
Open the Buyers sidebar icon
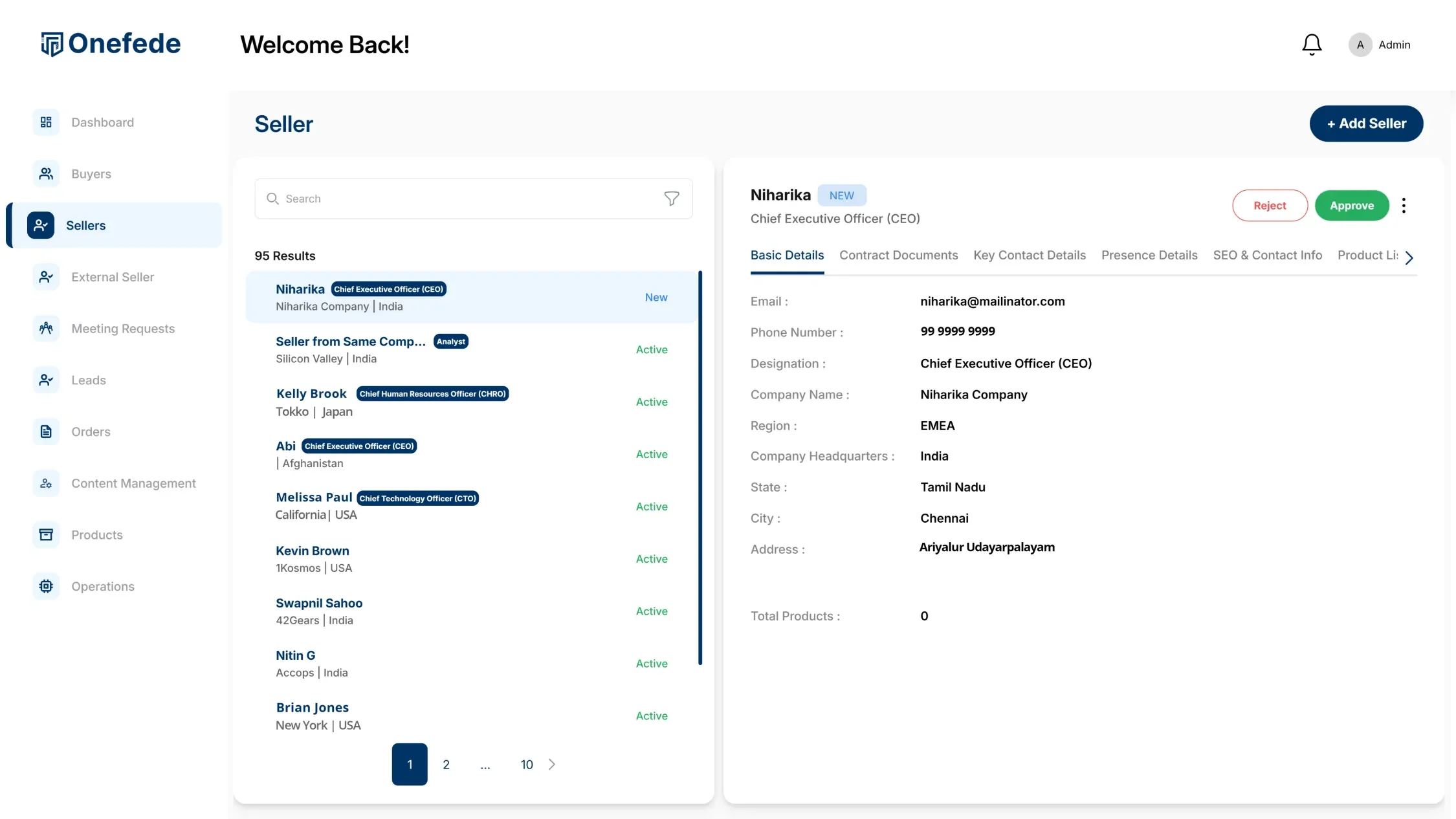pyautogui.click(x=46, y=174)
